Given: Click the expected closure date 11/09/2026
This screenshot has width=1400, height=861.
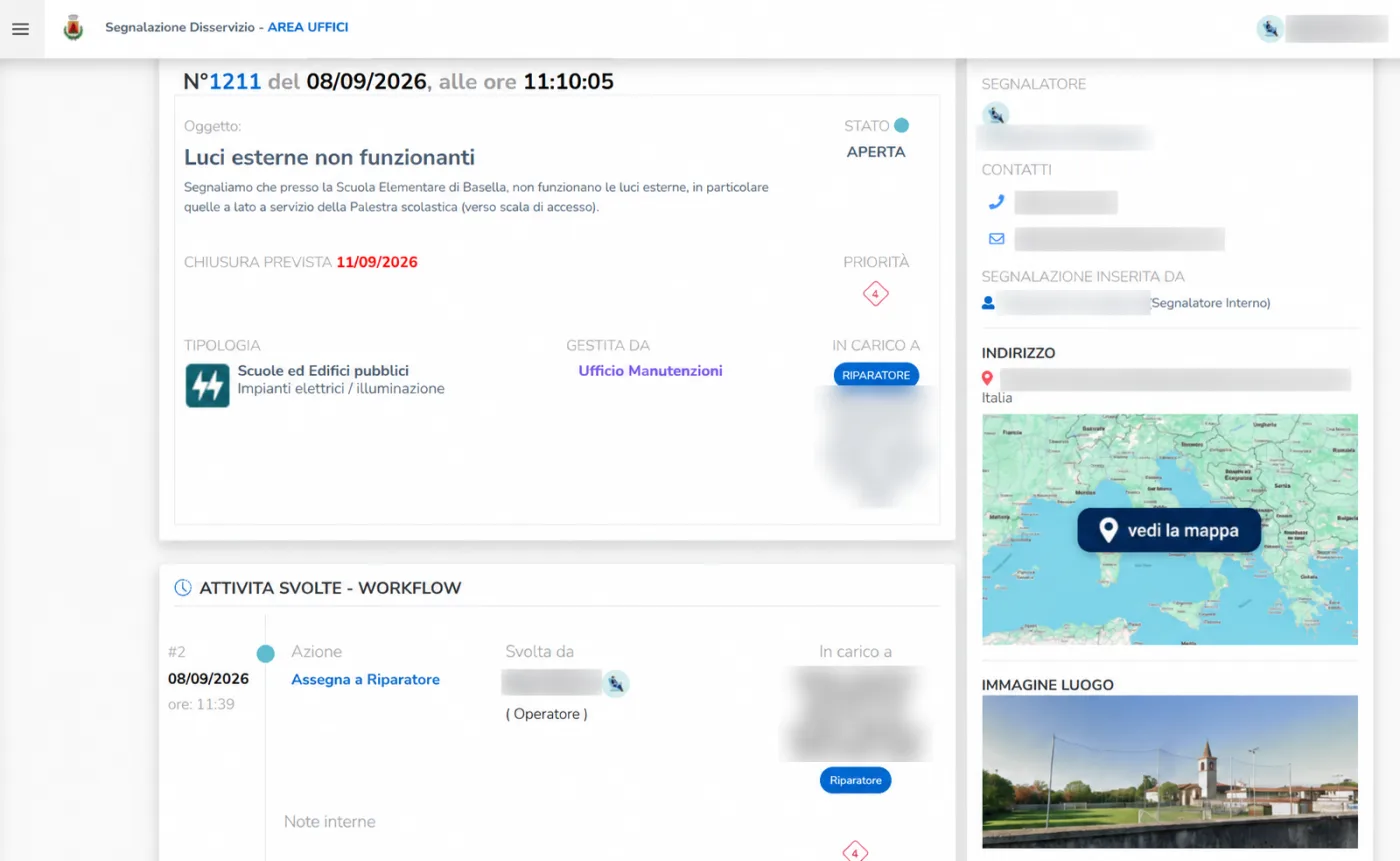Looking at the screenshot, I should pyautogui.click(x=377, y=263).
